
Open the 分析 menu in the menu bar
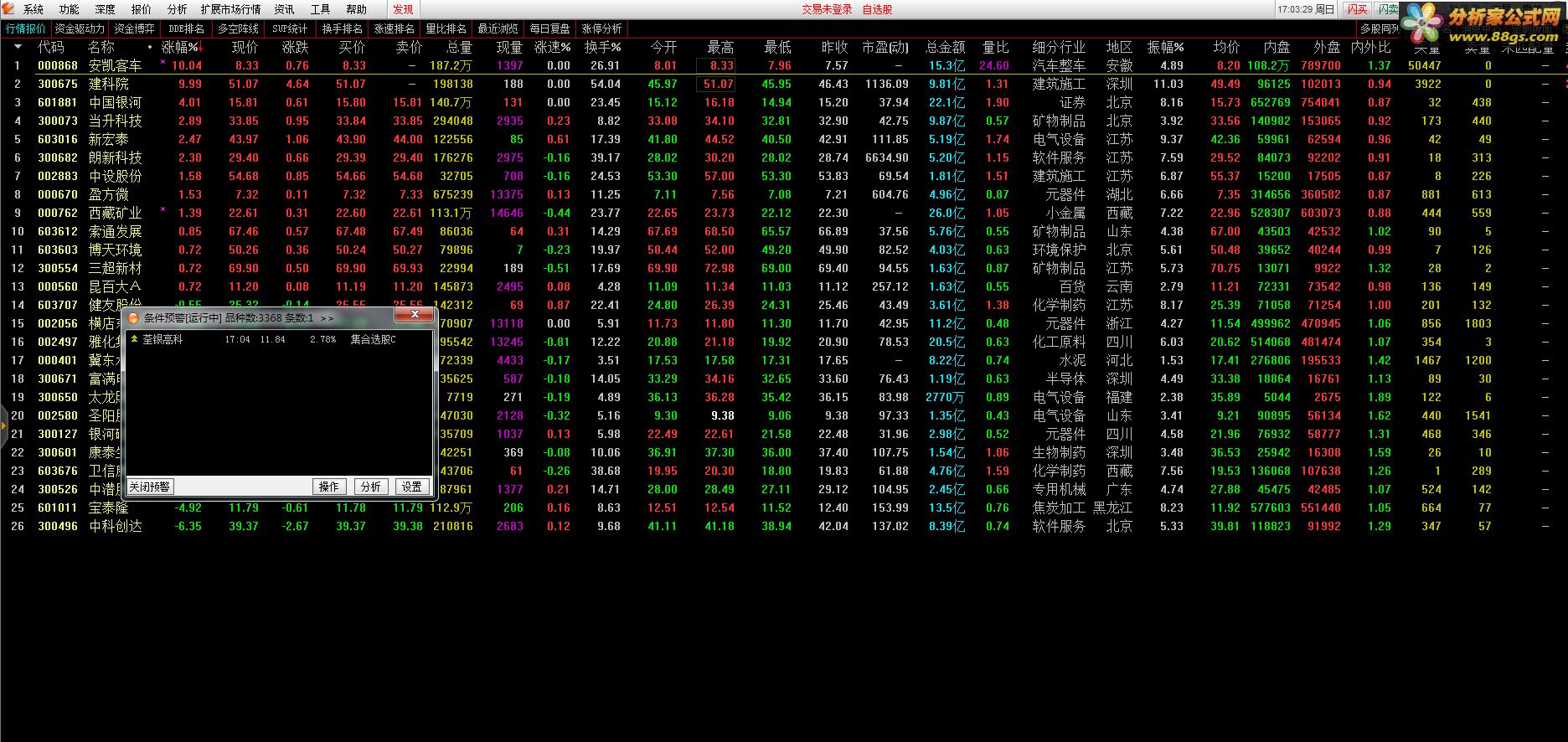pos(178,9)
